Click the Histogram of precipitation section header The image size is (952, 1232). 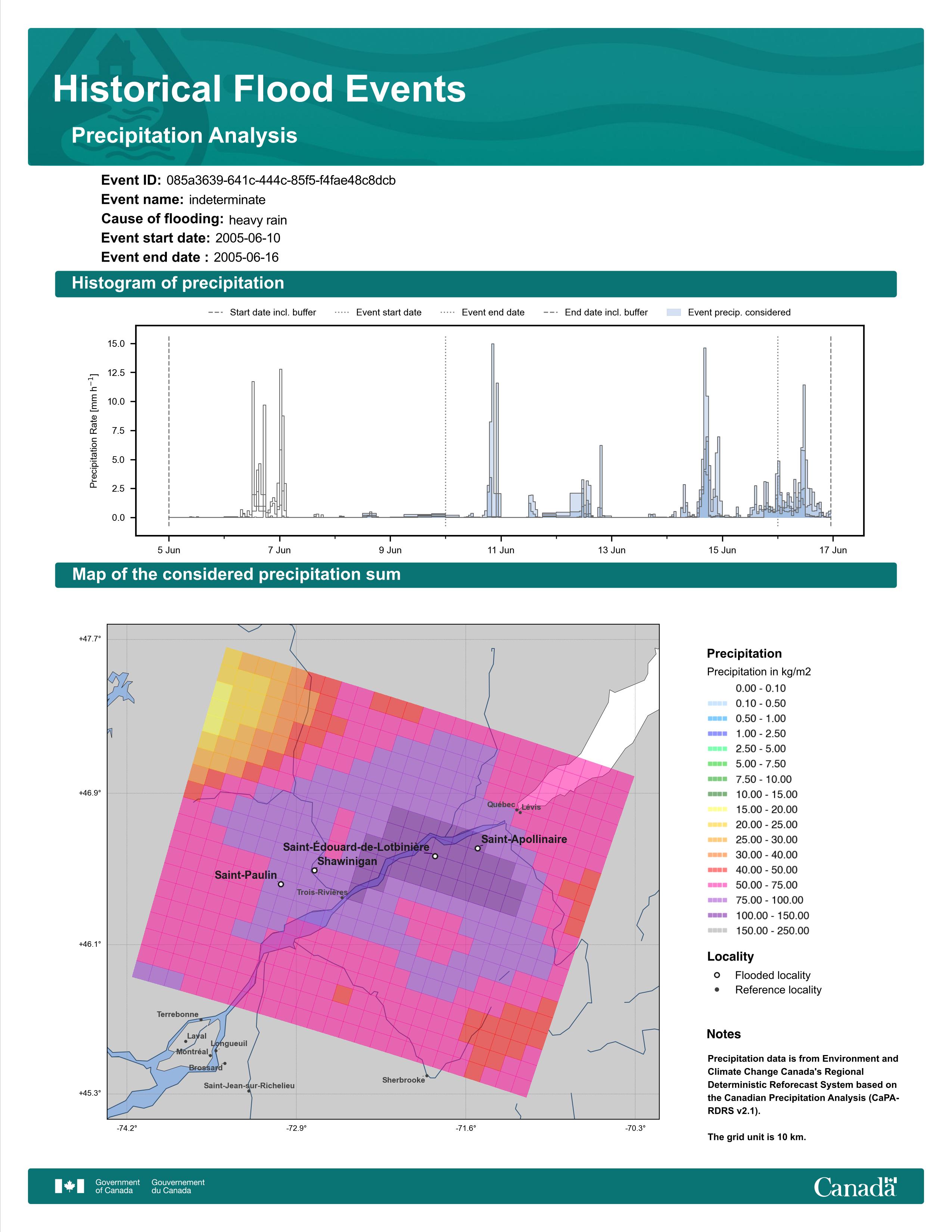475,283
